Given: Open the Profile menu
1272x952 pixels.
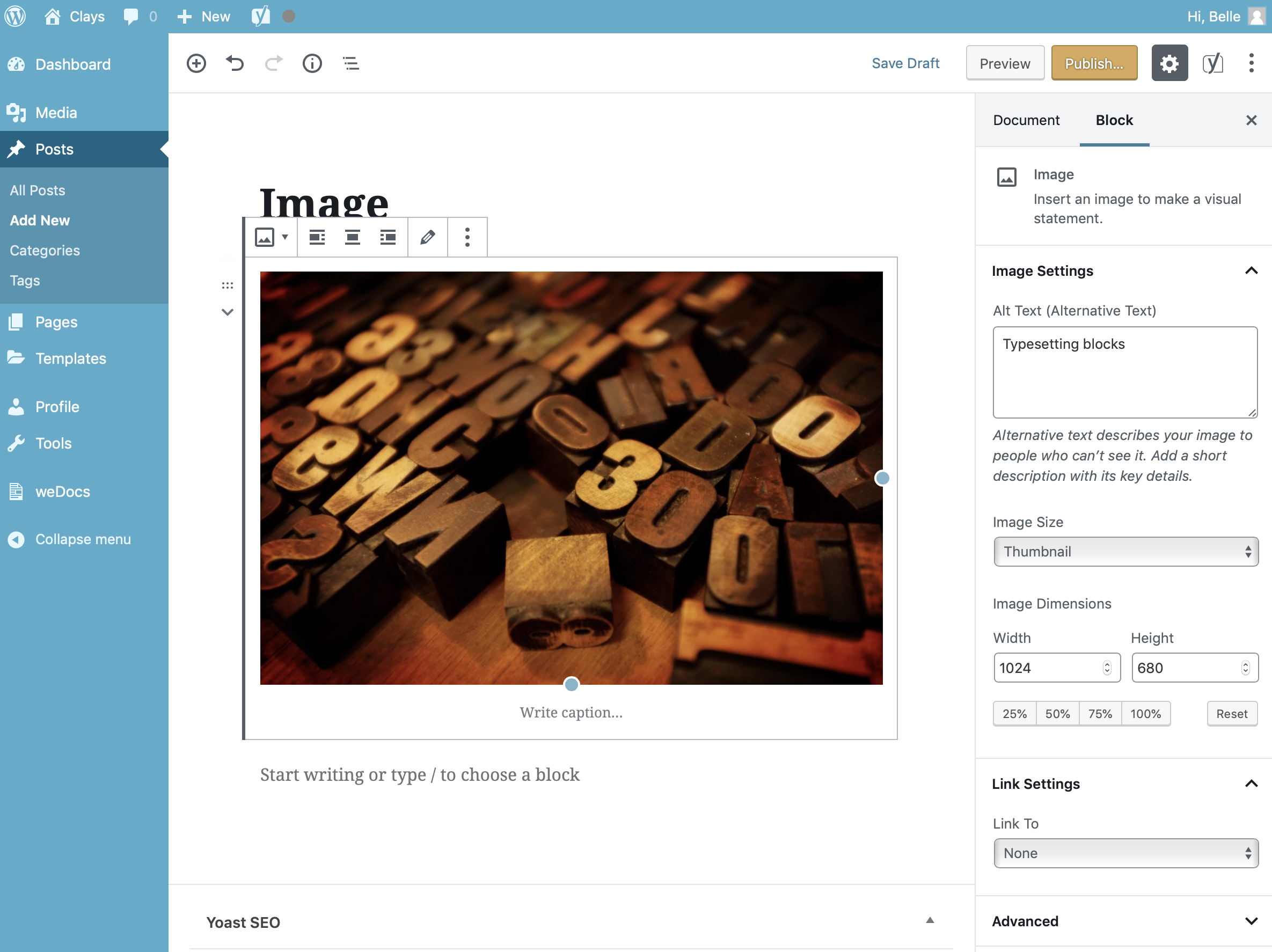Looking at the screenshot, I should click(84, 407).
